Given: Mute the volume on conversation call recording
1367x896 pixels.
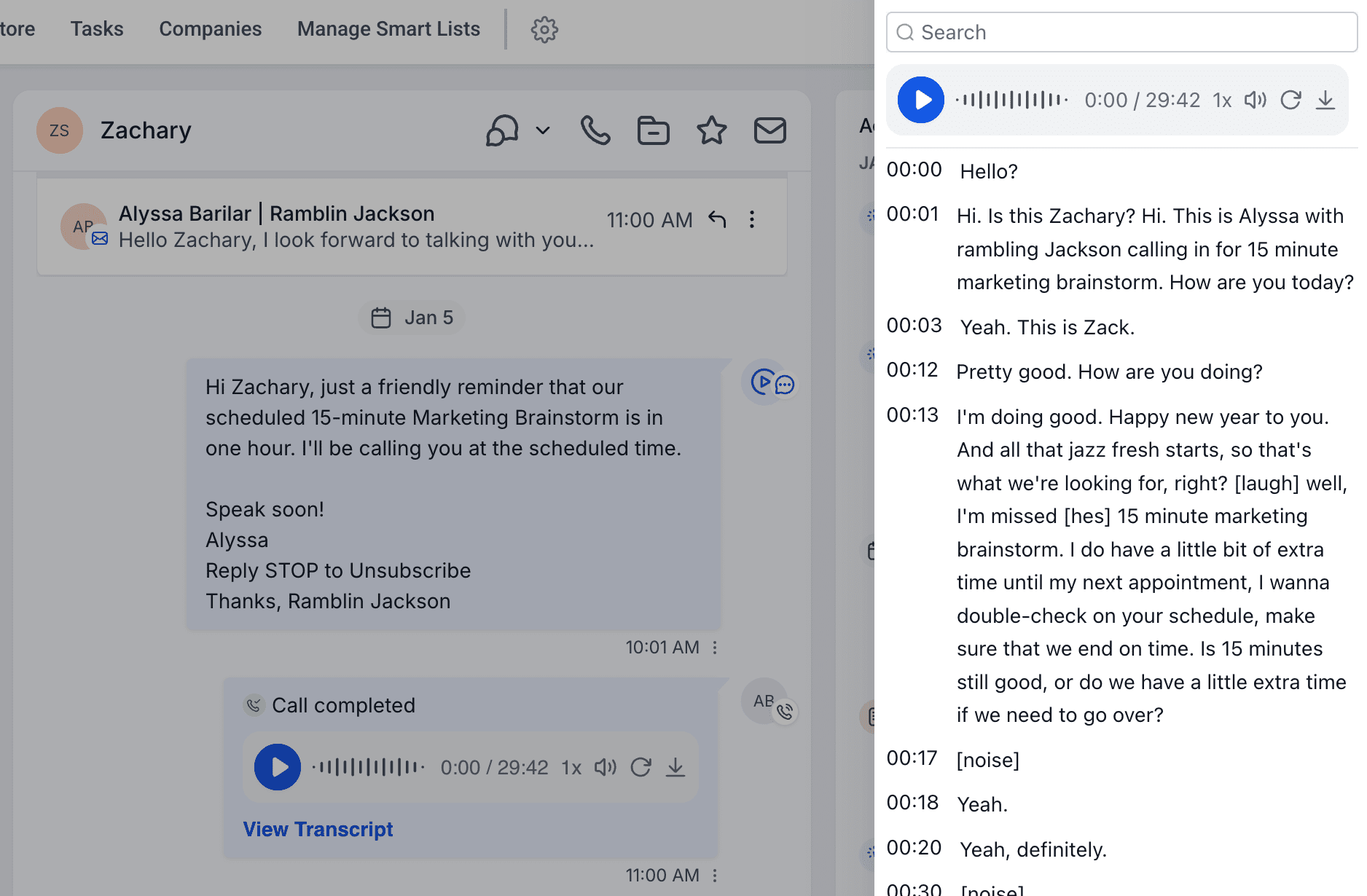Looking at the screenshot, I should click(606, 767).
